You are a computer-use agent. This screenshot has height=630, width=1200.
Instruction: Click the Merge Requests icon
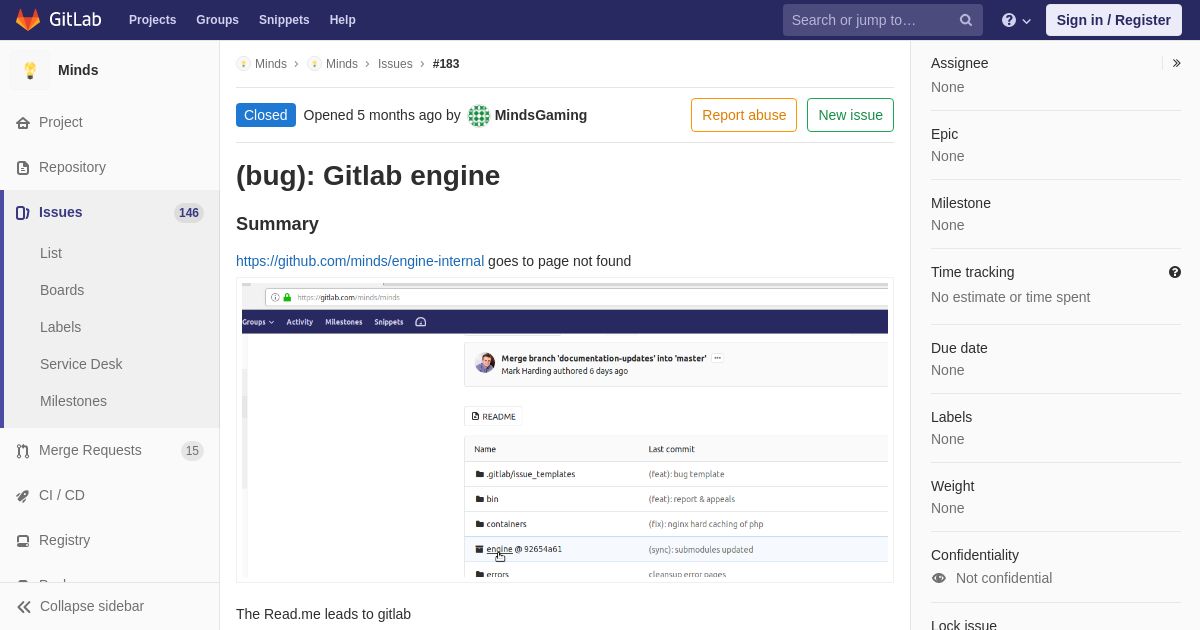[23, 451]
